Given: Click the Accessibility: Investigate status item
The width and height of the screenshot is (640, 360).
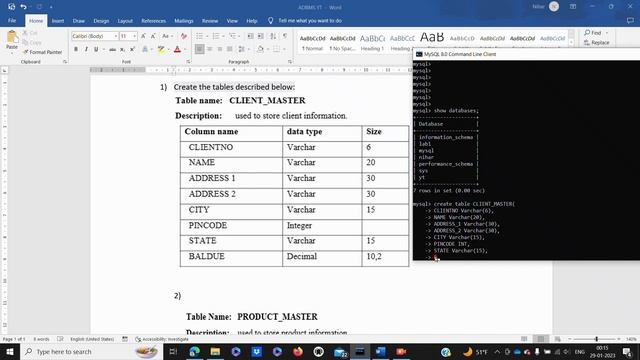Looking at the screenshot, I should click(x=162, y=339).
